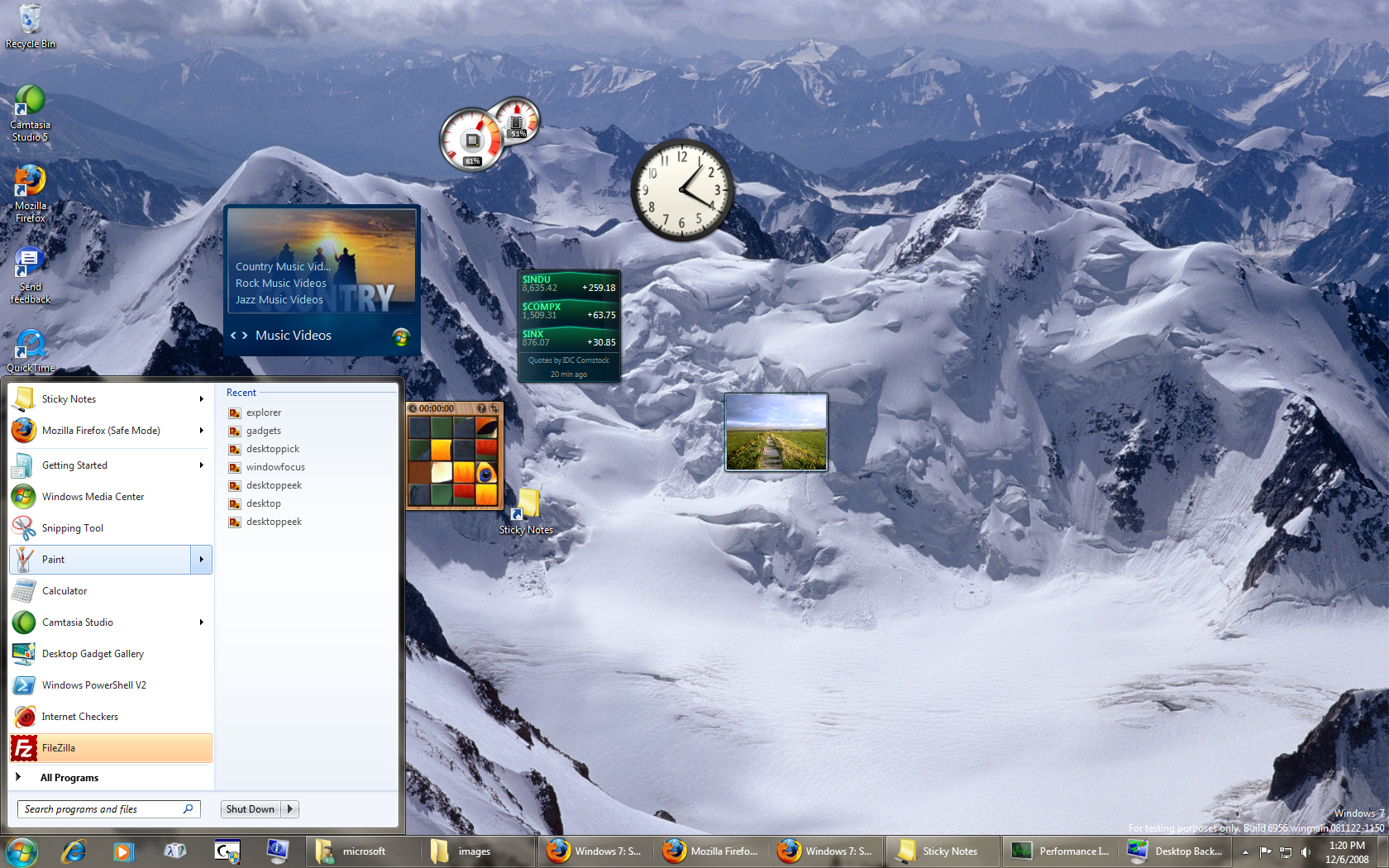Open the Recycle Bin desktop icon

tap(30, 26)
